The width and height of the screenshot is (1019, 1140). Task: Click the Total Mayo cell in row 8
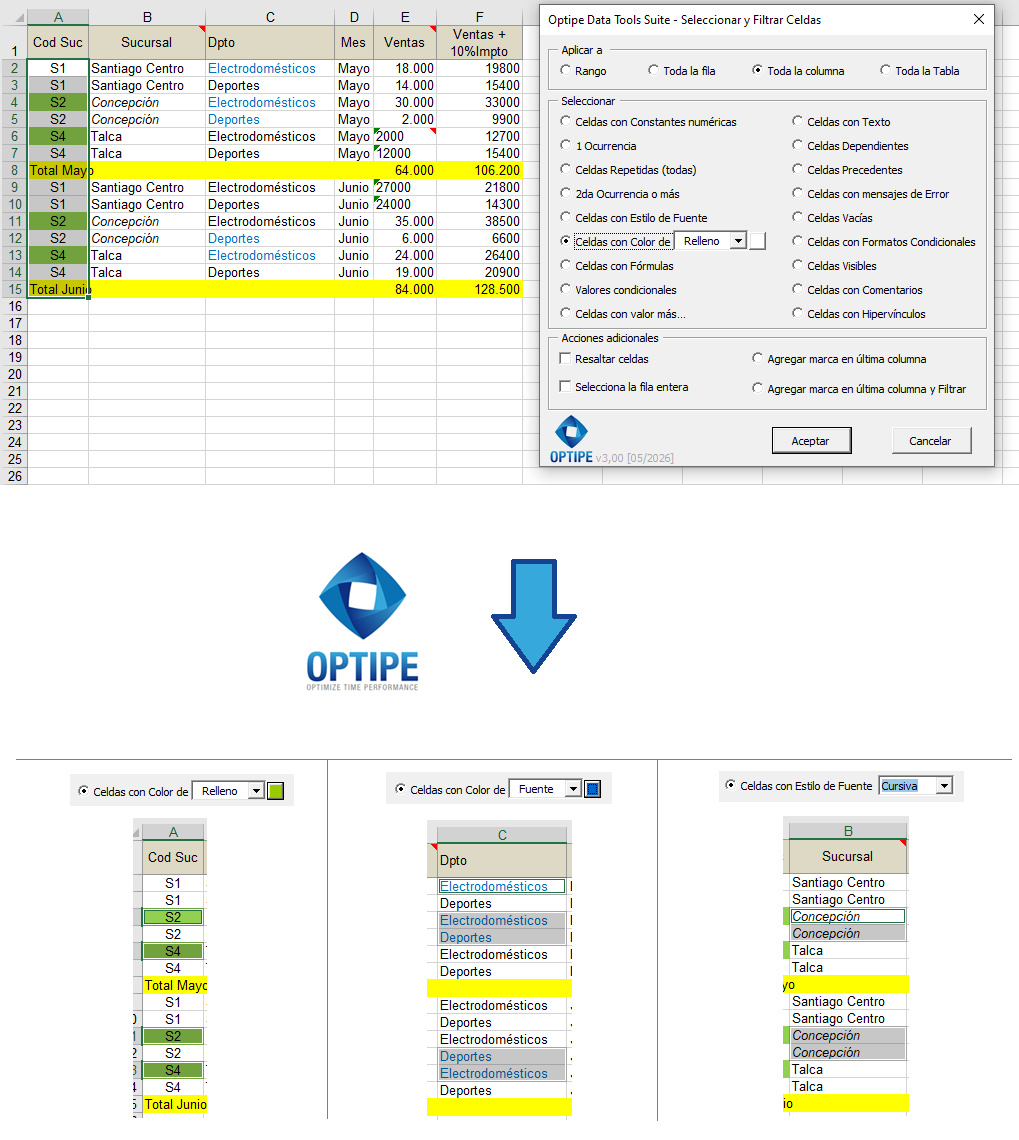pyautogui.click(x=58, y=170)
